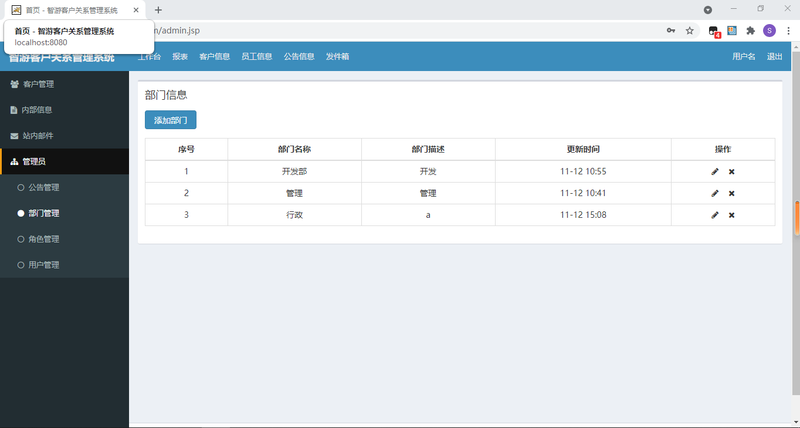This screenshot has width=800, height=428.
Task: Click the 操作 column header
Action: (723, 149)
